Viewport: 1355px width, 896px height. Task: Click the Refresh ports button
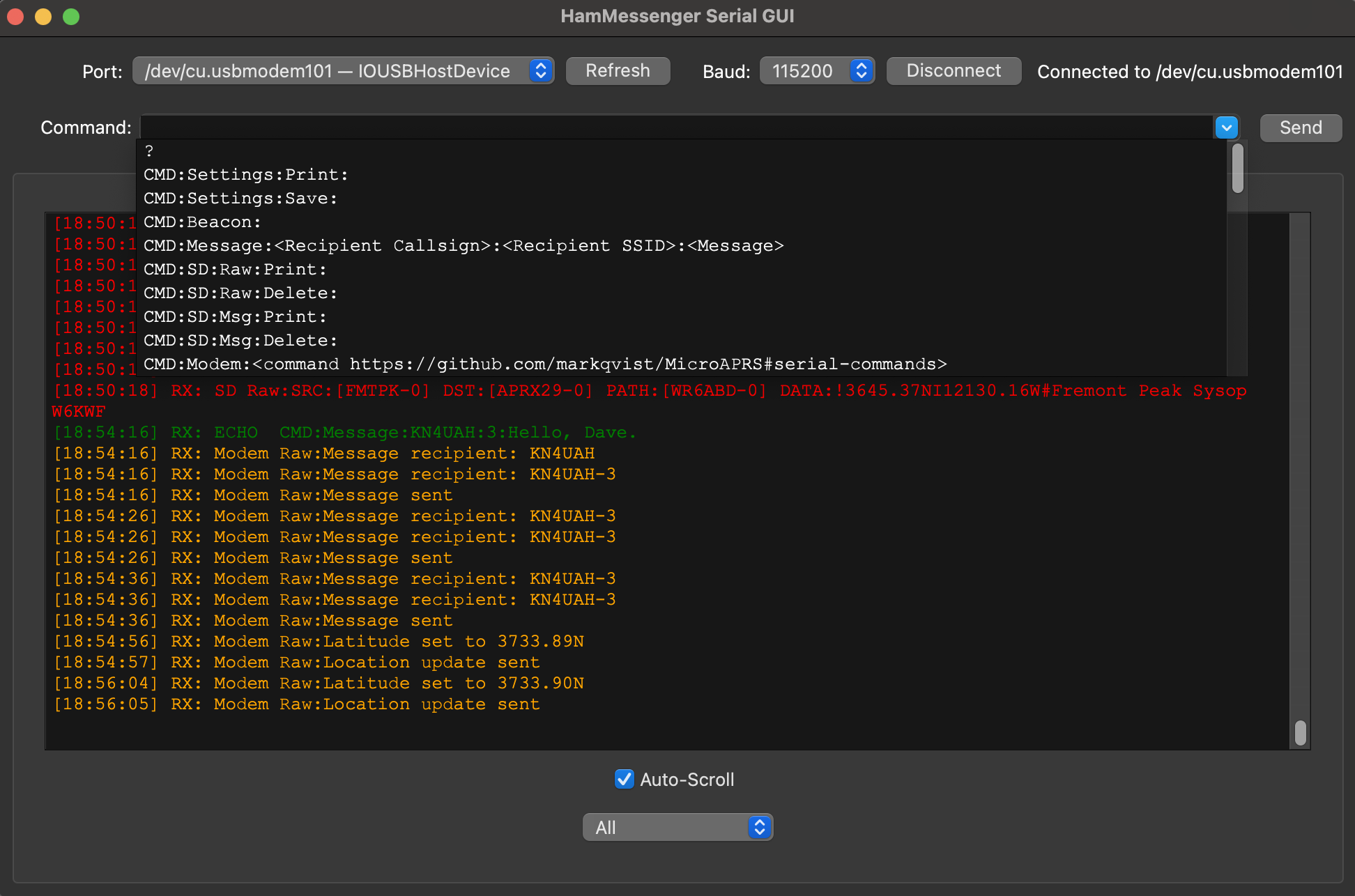tap(618, 71)
